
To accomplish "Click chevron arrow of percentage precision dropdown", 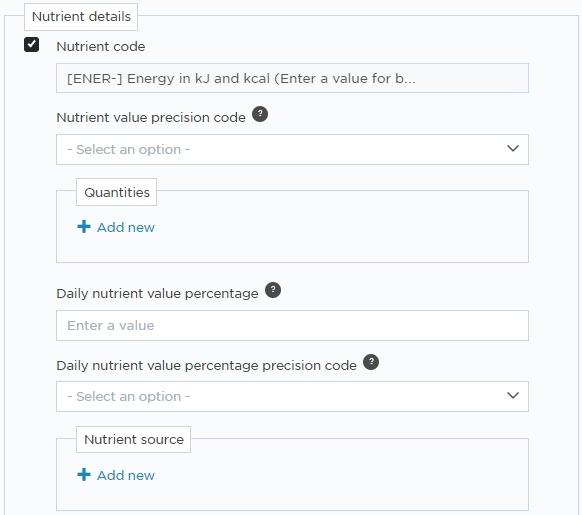I will click(513, 395).
